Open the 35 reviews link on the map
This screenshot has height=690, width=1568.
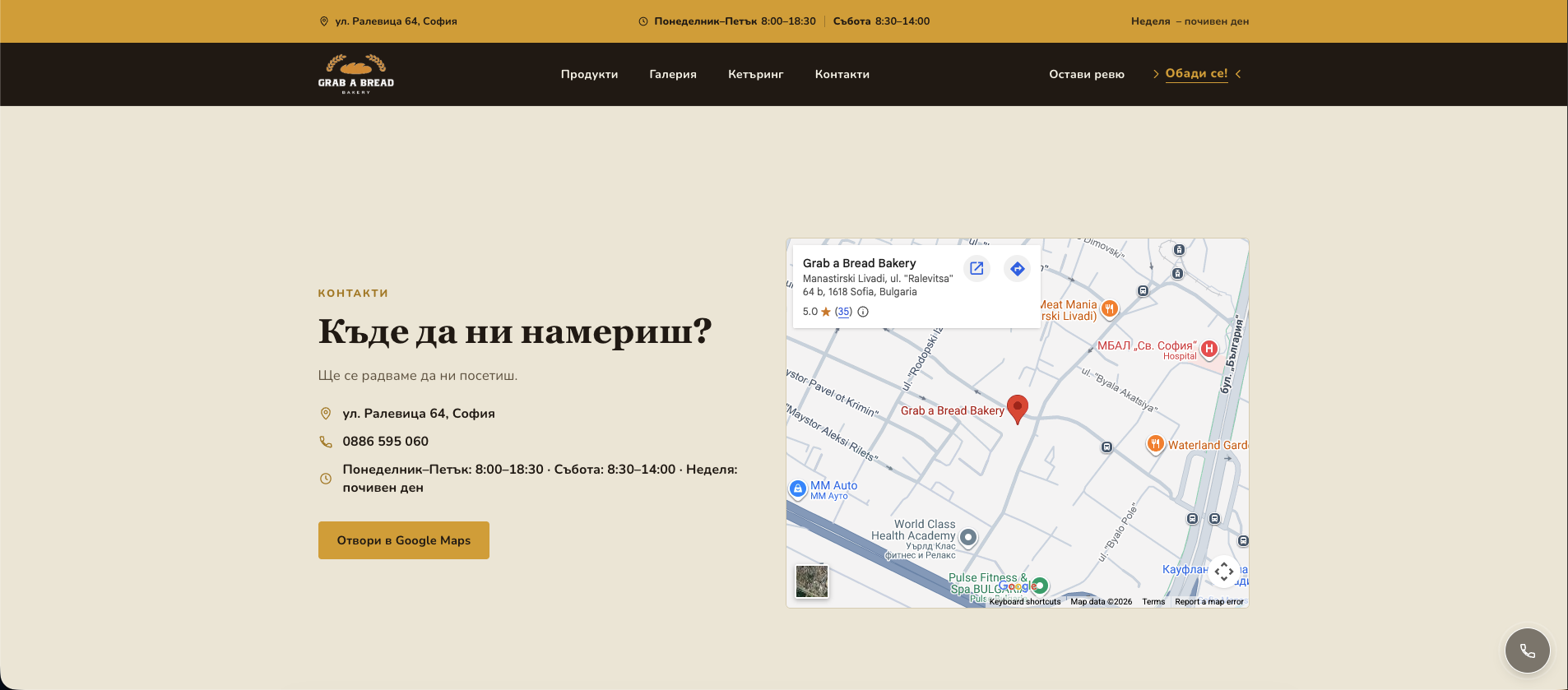click(x=843, y=312)
